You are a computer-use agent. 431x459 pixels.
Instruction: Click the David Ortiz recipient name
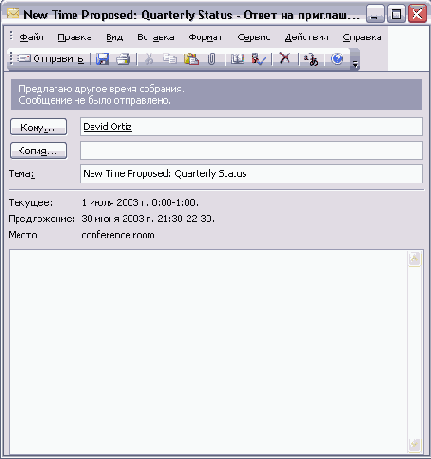point(107,127)
